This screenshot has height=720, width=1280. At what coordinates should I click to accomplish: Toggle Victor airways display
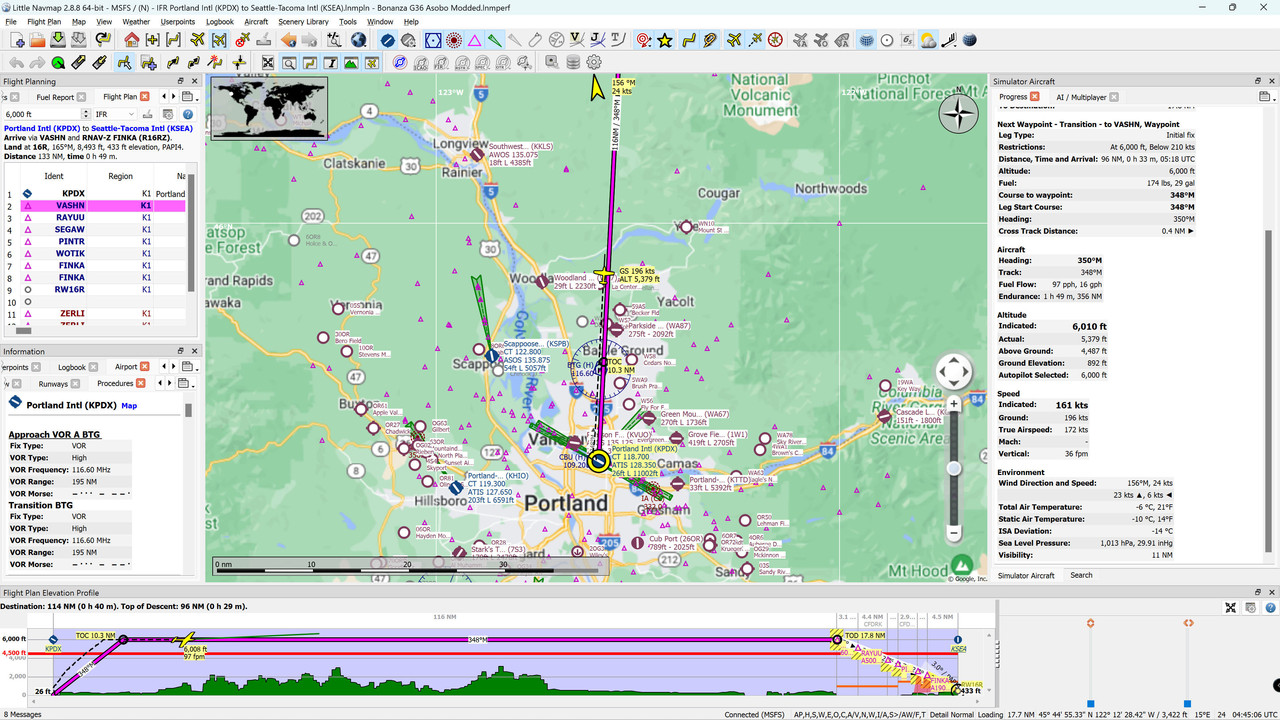pyautogui.click(x=576, y=40)
